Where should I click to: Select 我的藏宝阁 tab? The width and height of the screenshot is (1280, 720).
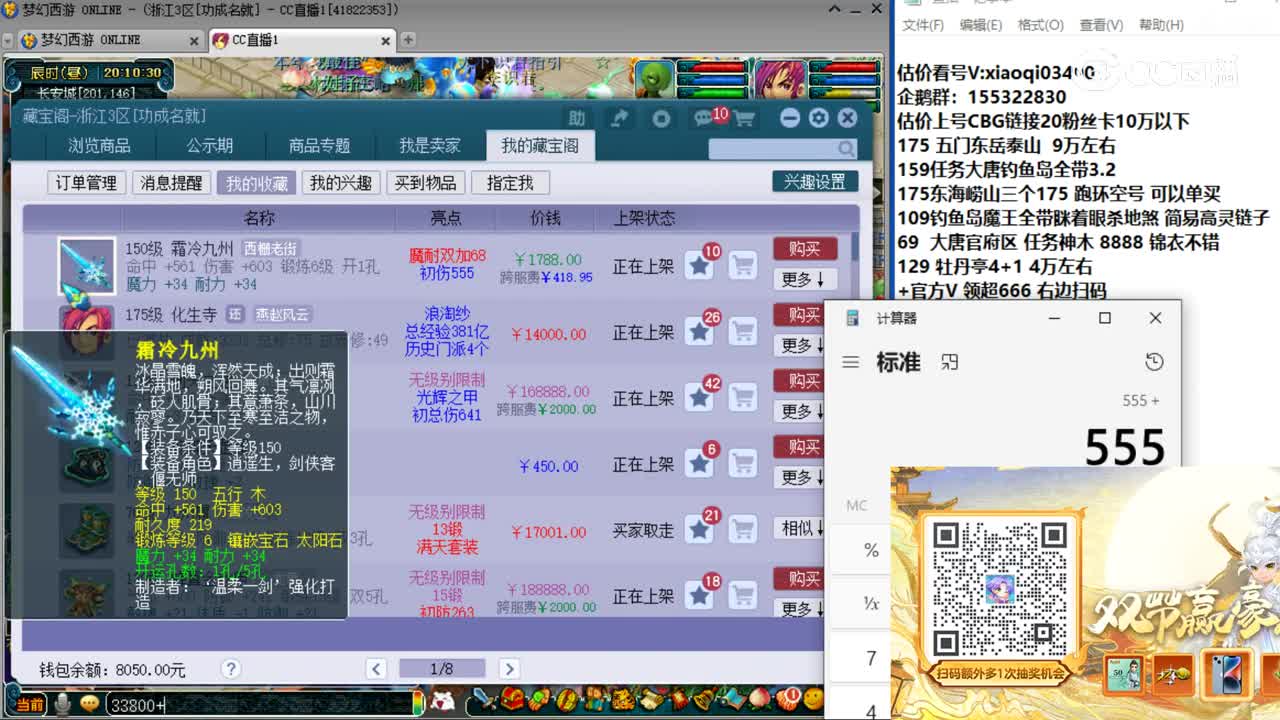pyautogui.click(x=540, y=146)
